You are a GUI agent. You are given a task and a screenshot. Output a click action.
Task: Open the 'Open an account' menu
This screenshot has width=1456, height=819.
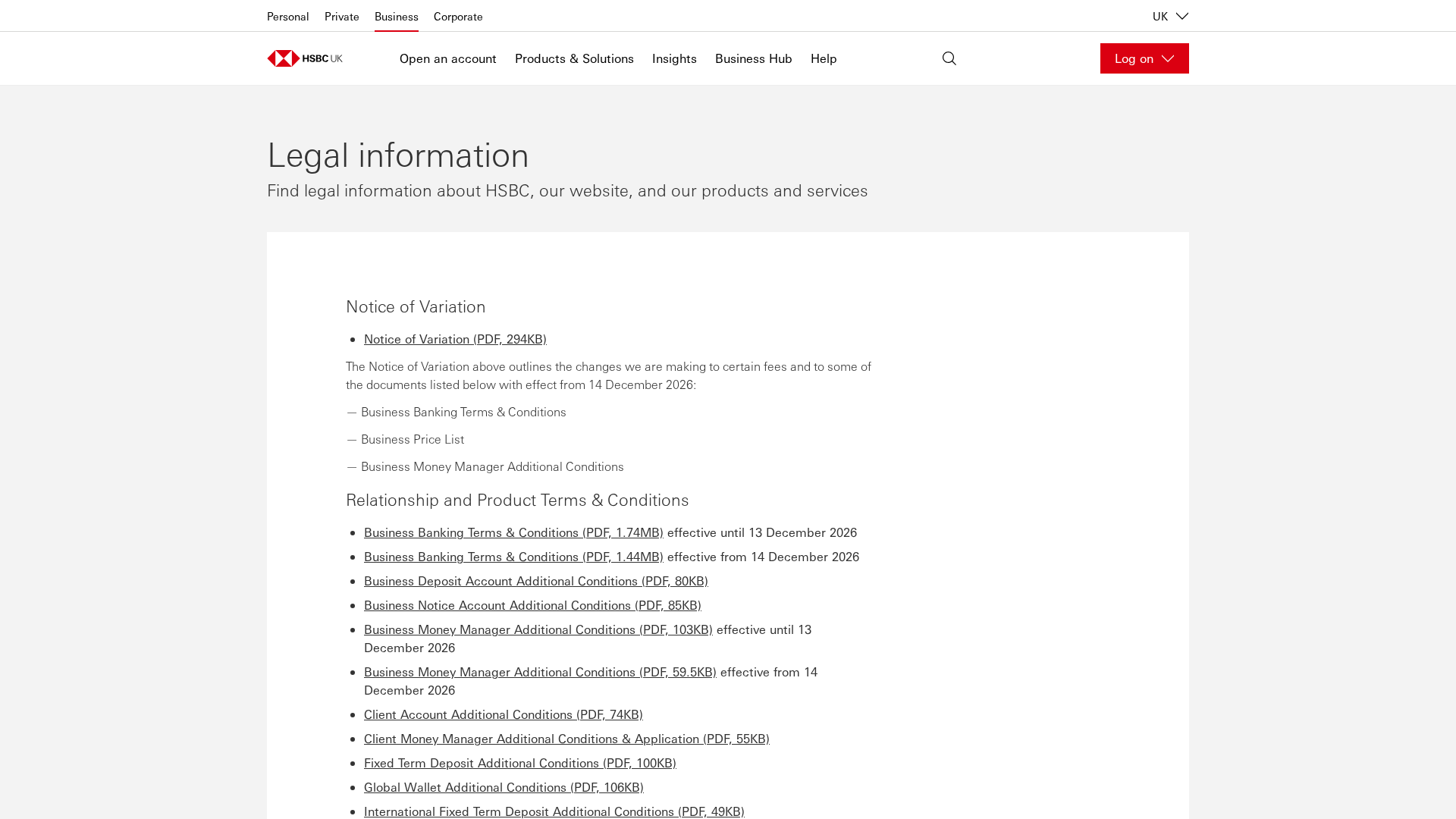tap(447, 58)
